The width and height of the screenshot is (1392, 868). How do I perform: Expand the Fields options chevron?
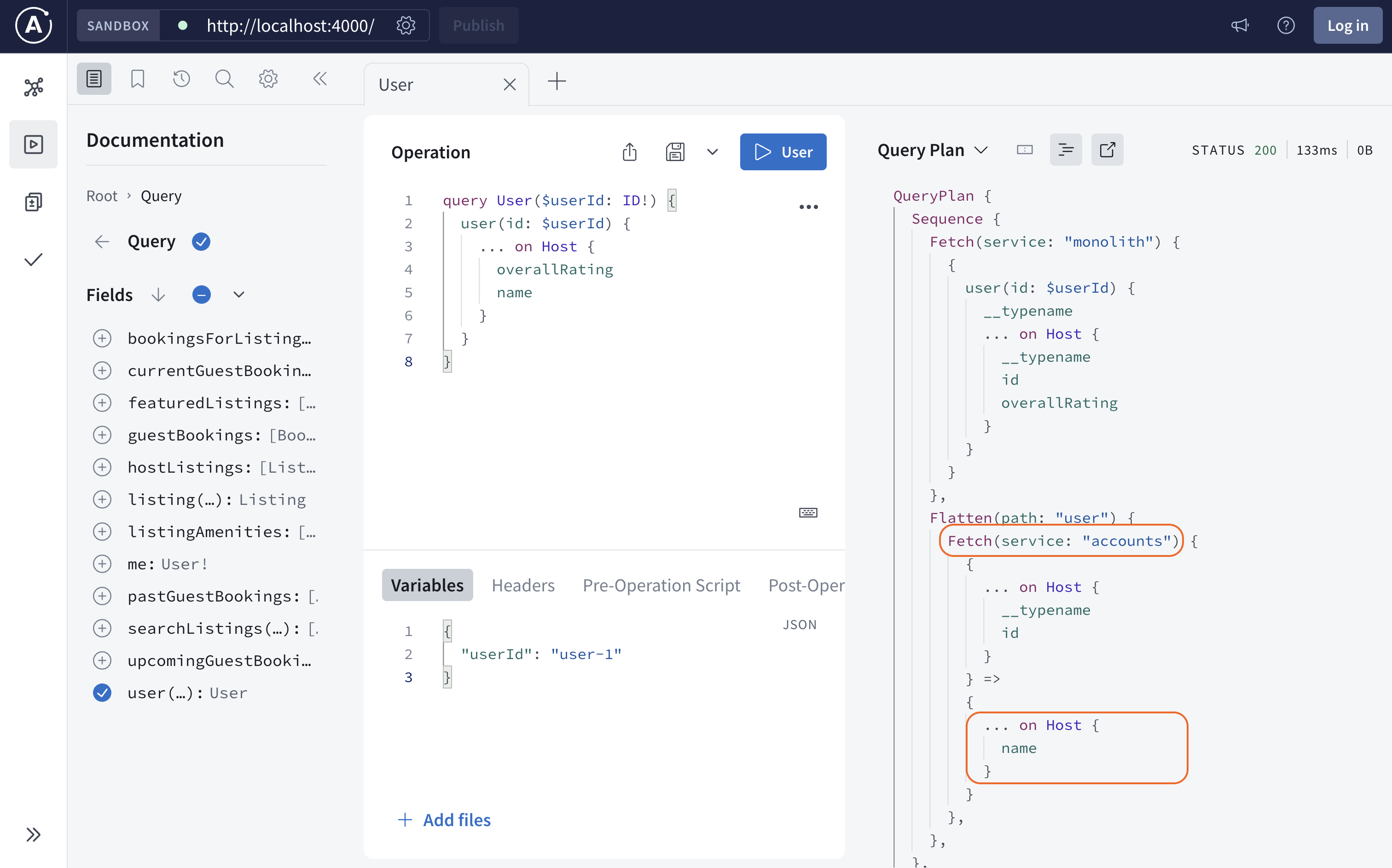pyautogui.click(x=239, y=295)
